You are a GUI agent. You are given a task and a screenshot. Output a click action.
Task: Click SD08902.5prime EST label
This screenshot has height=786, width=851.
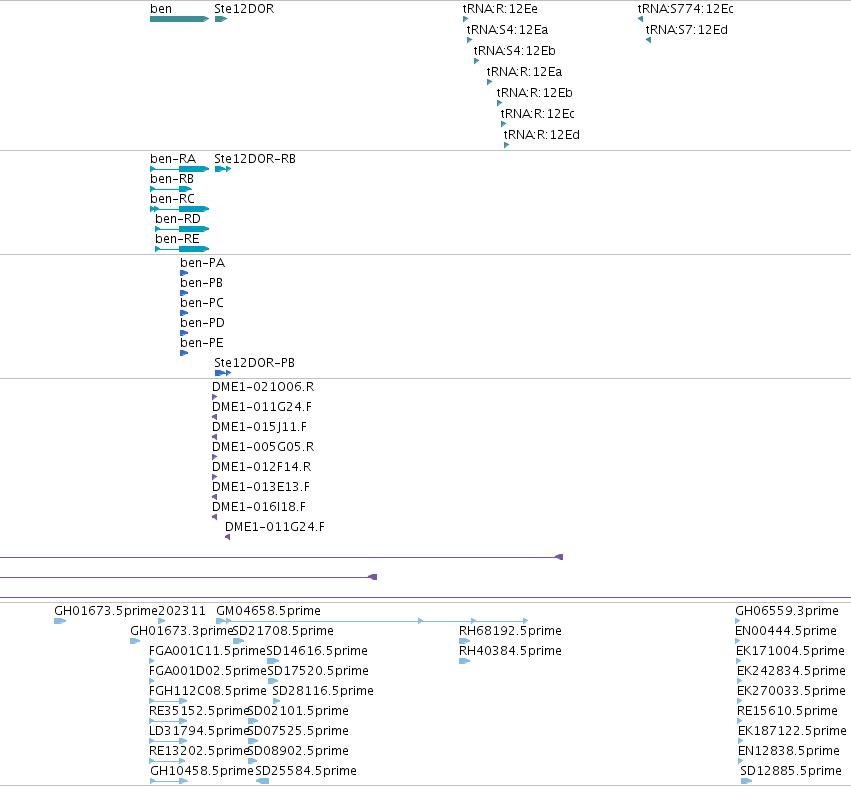(298, 751)
